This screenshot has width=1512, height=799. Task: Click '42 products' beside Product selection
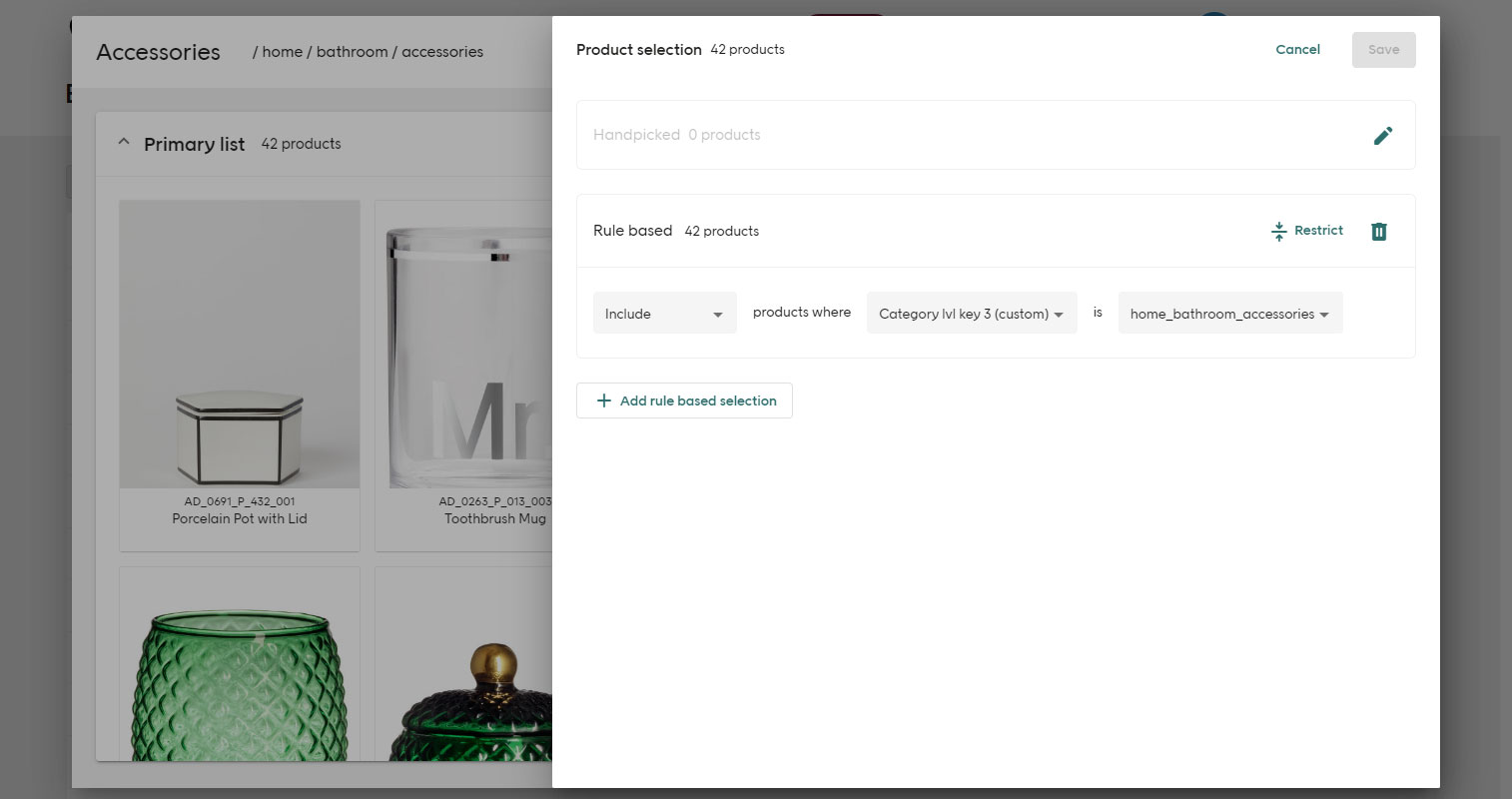click(x=747, y=49)
